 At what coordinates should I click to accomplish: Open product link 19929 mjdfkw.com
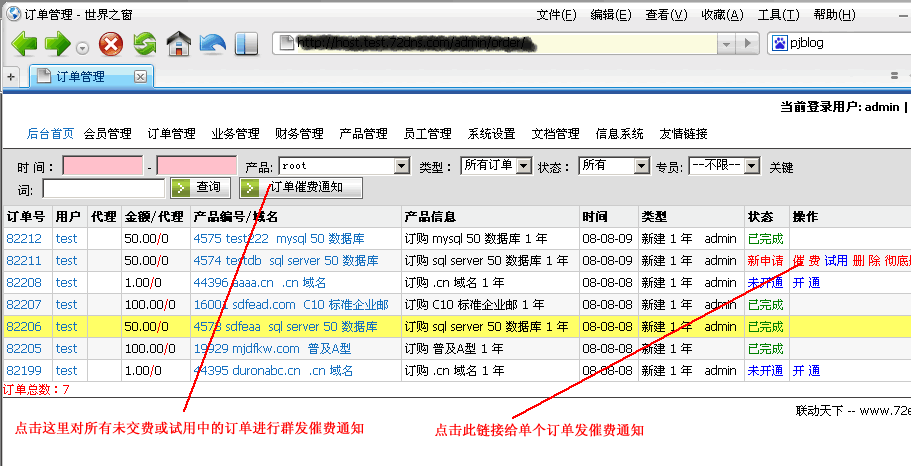[x=272, y=349]
